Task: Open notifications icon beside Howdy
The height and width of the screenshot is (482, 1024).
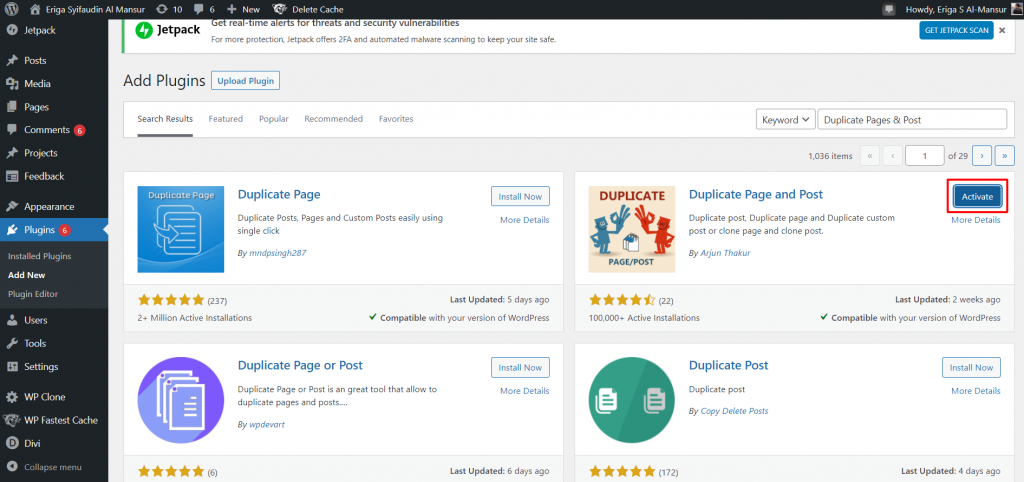Action: tap(888, 9)
